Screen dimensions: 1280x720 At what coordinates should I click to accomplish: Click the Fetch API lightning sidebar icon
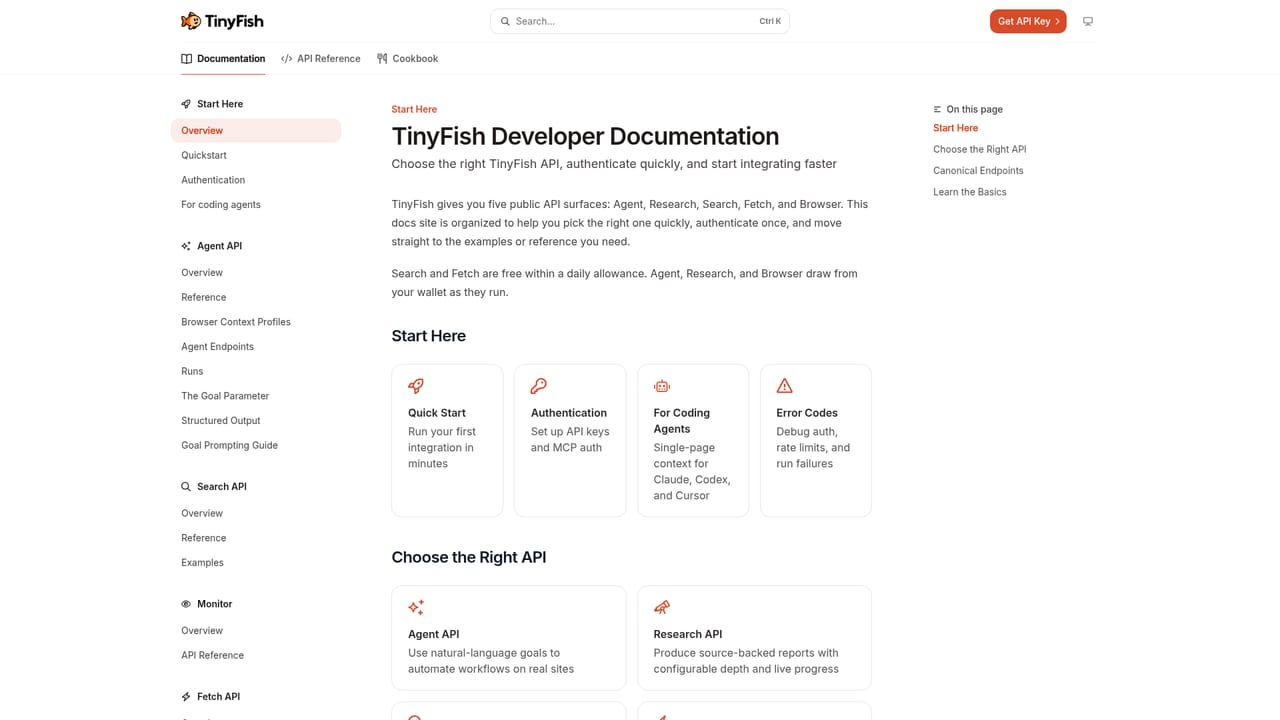(186, 697)
